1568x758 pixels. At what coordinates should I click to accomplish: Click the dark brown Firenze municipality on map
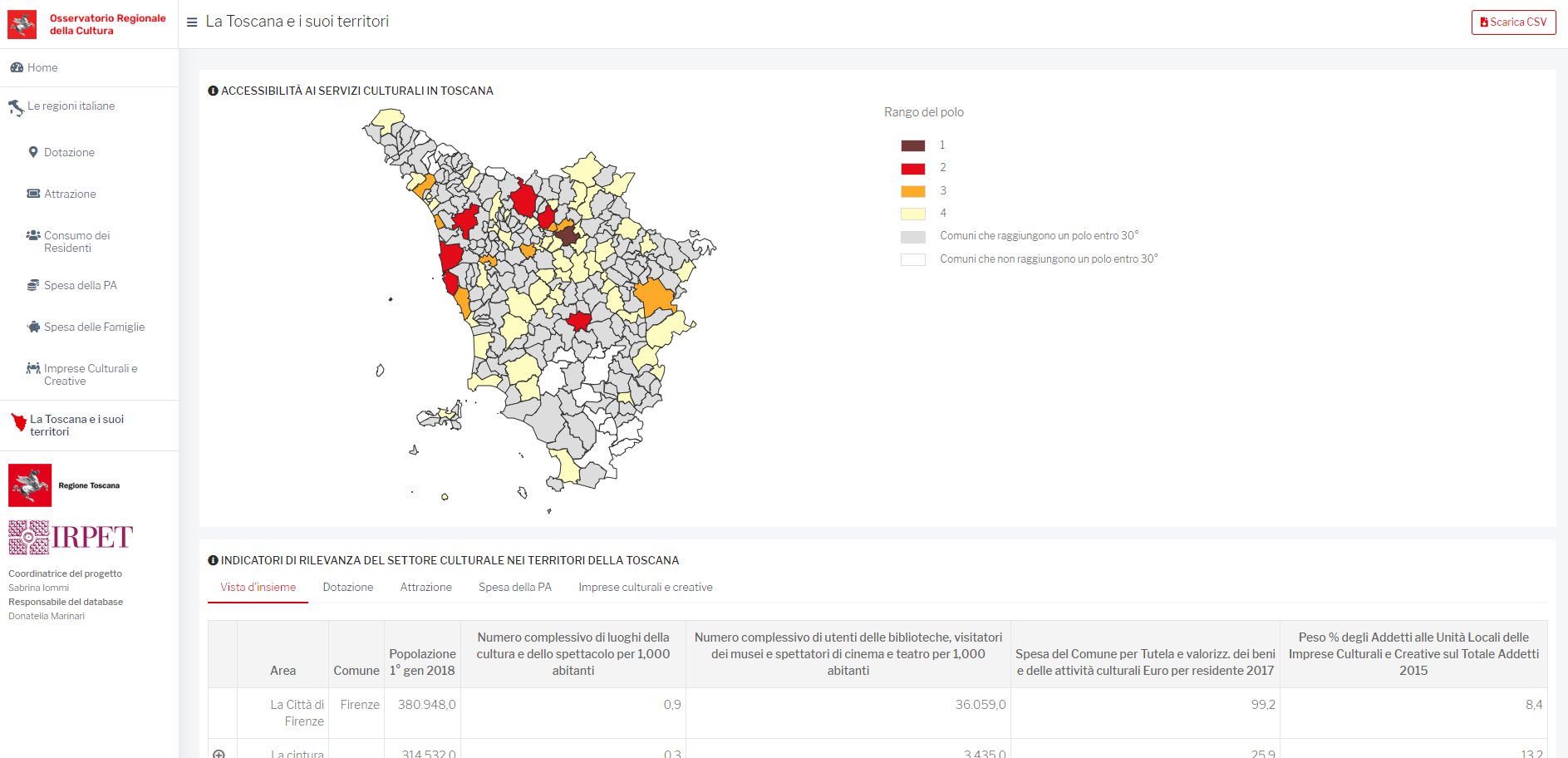point(568,236)
